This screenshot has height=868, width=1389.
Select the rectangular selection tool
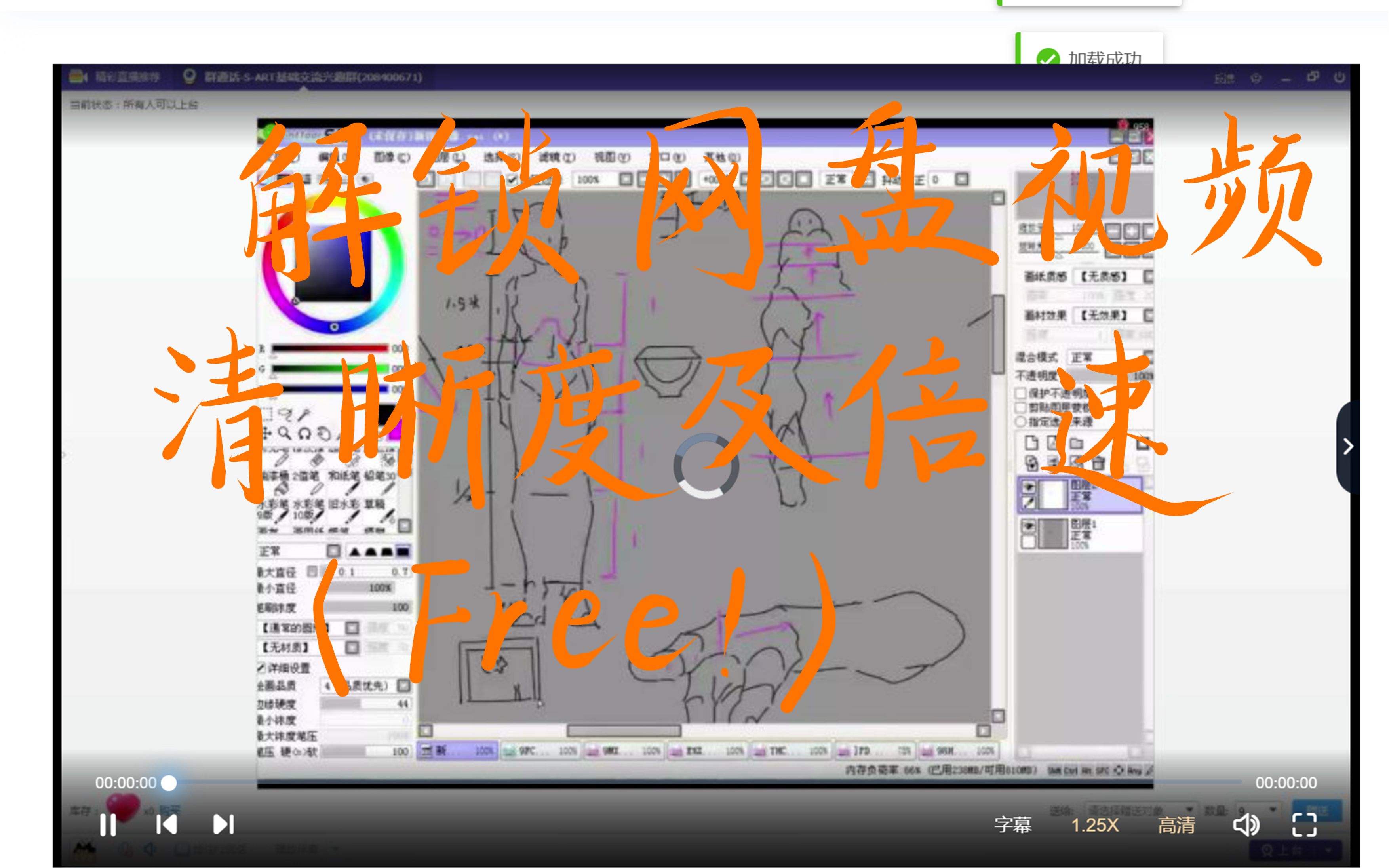(266, 414)
